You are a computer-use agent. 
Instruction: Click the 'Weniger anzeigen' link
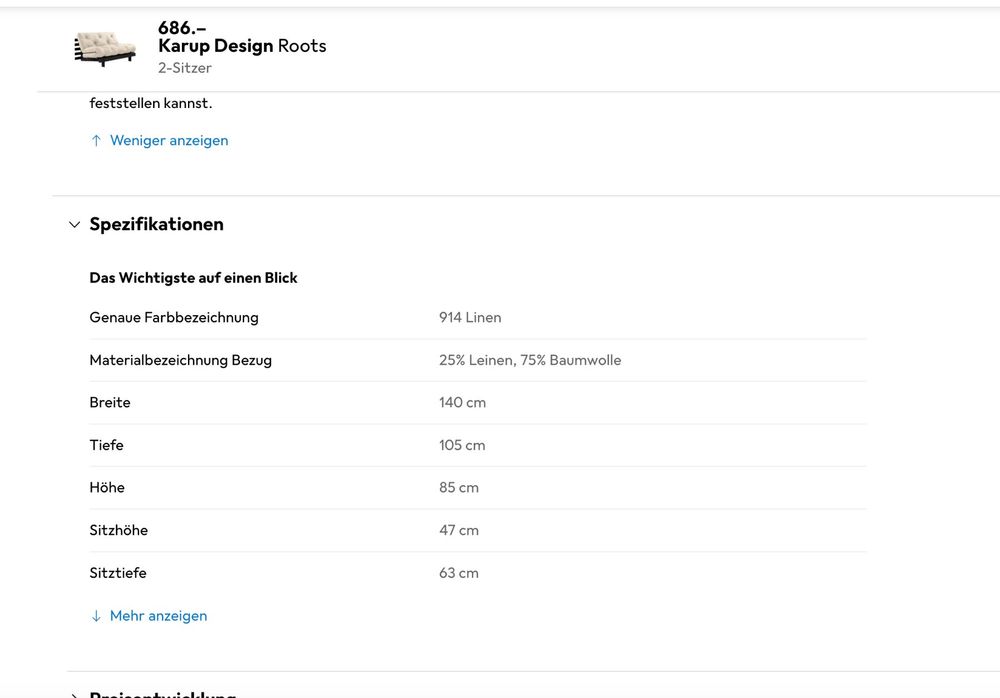click(169, 140)
